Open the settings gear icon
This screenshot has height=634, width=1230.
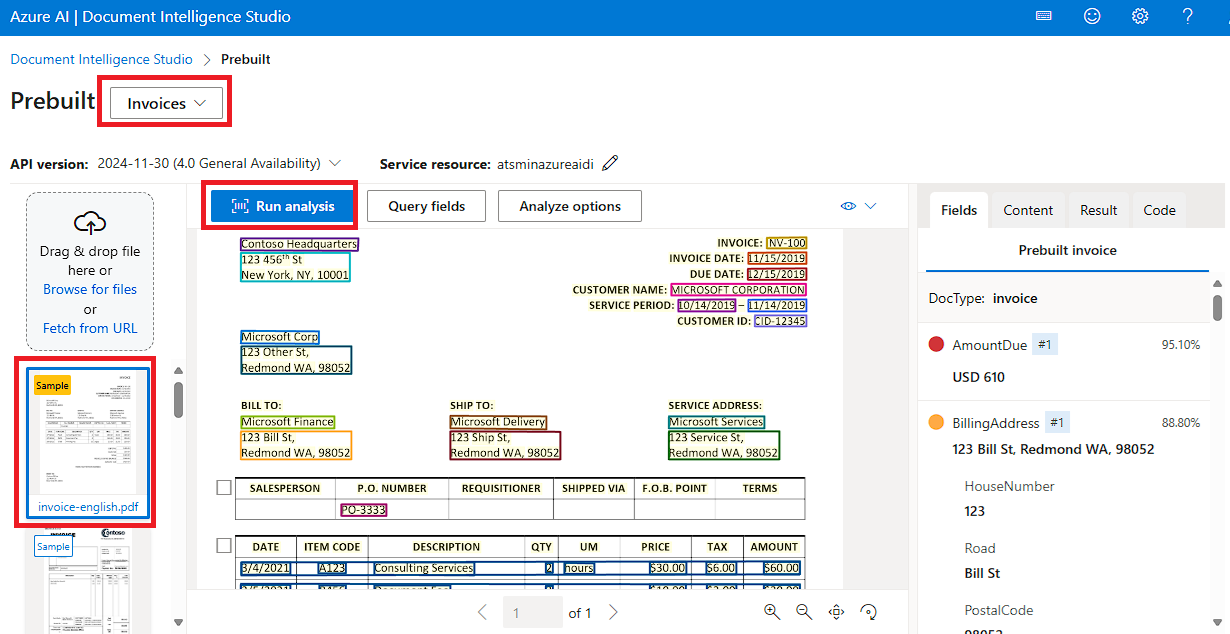1140,16
